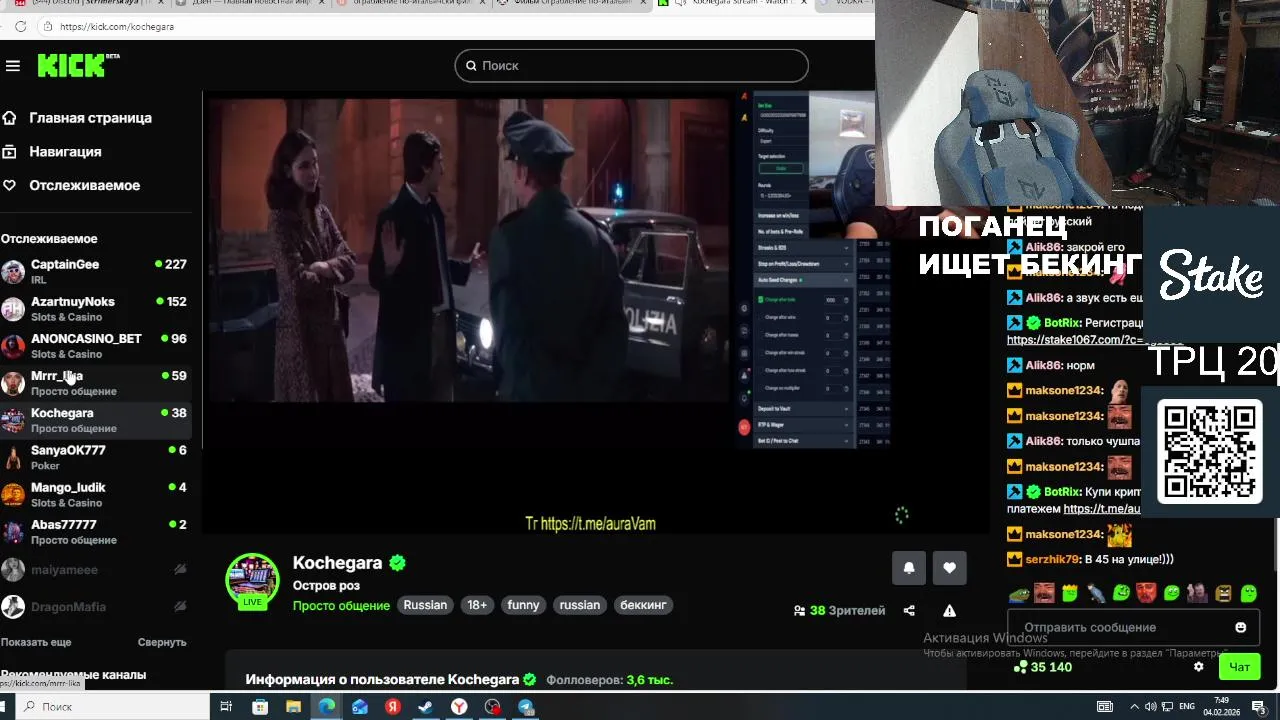The width and height of the screenshot is (1280, 720).
Task: Click Показать еще link
Action: [x=36, y=642]
